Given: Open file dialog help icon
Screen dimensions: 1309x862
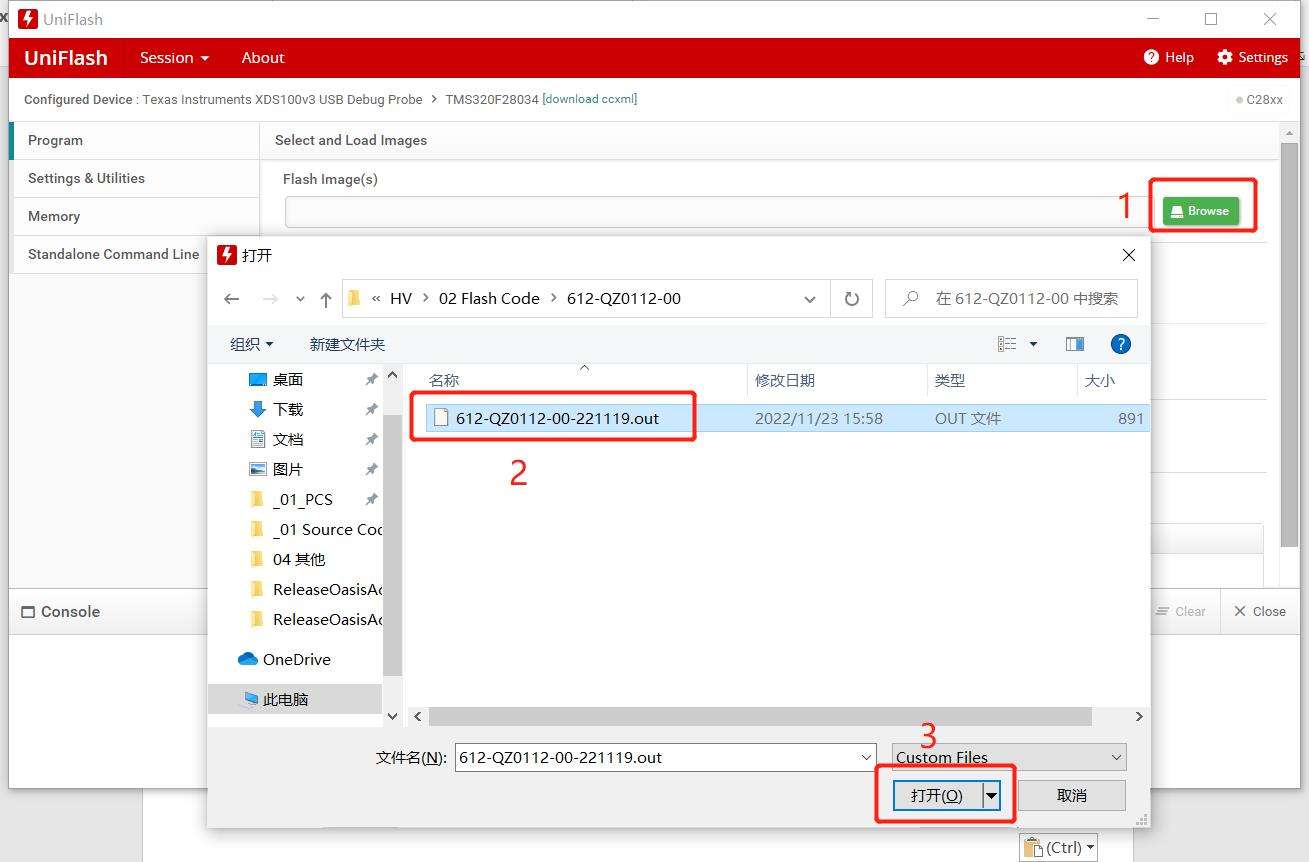Looking at the screenshot, I should [1121, 344].
